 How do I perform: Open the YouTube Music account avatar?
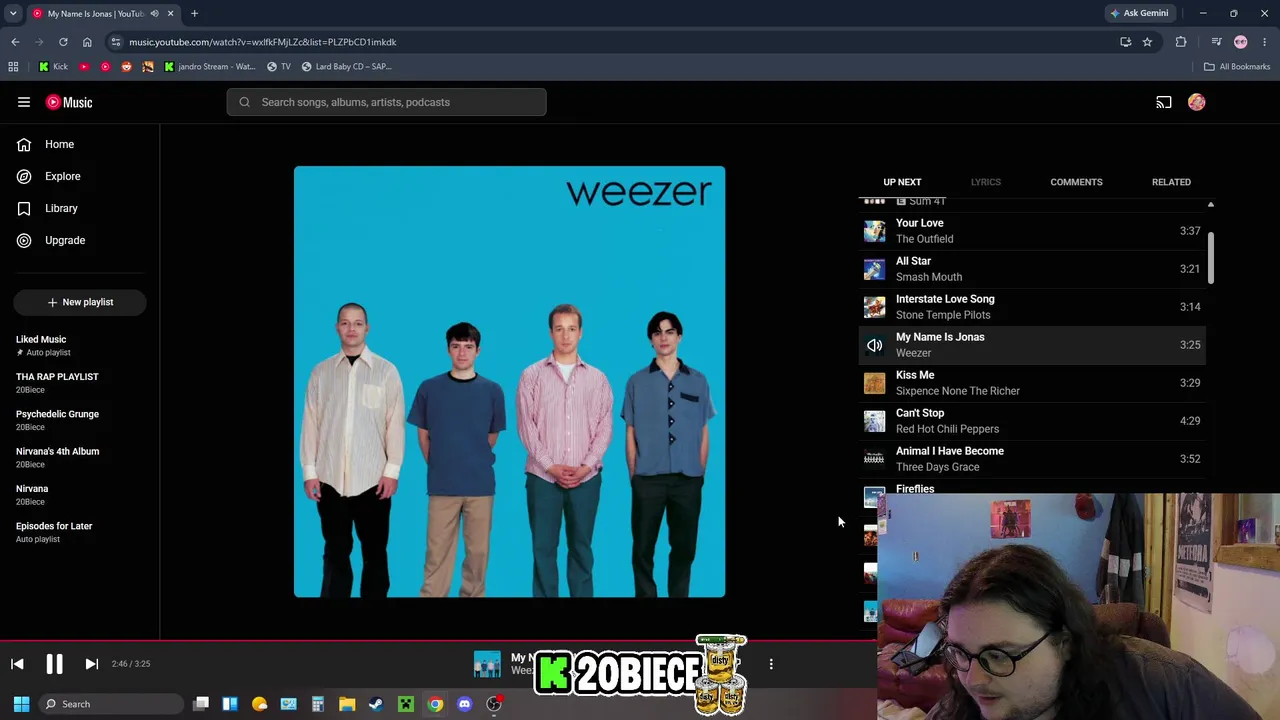click(x=1197, y=102)
